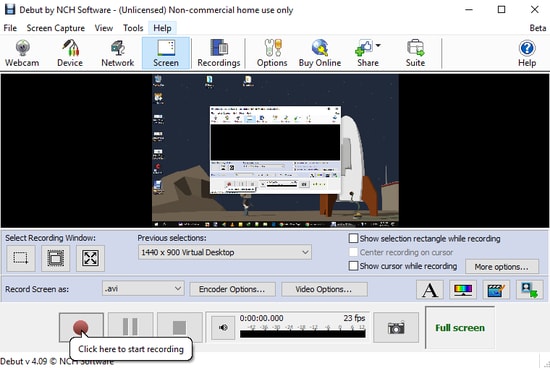The image size is (550, 368).
Task: Open the Recordings list
Action: coord(219,53)
